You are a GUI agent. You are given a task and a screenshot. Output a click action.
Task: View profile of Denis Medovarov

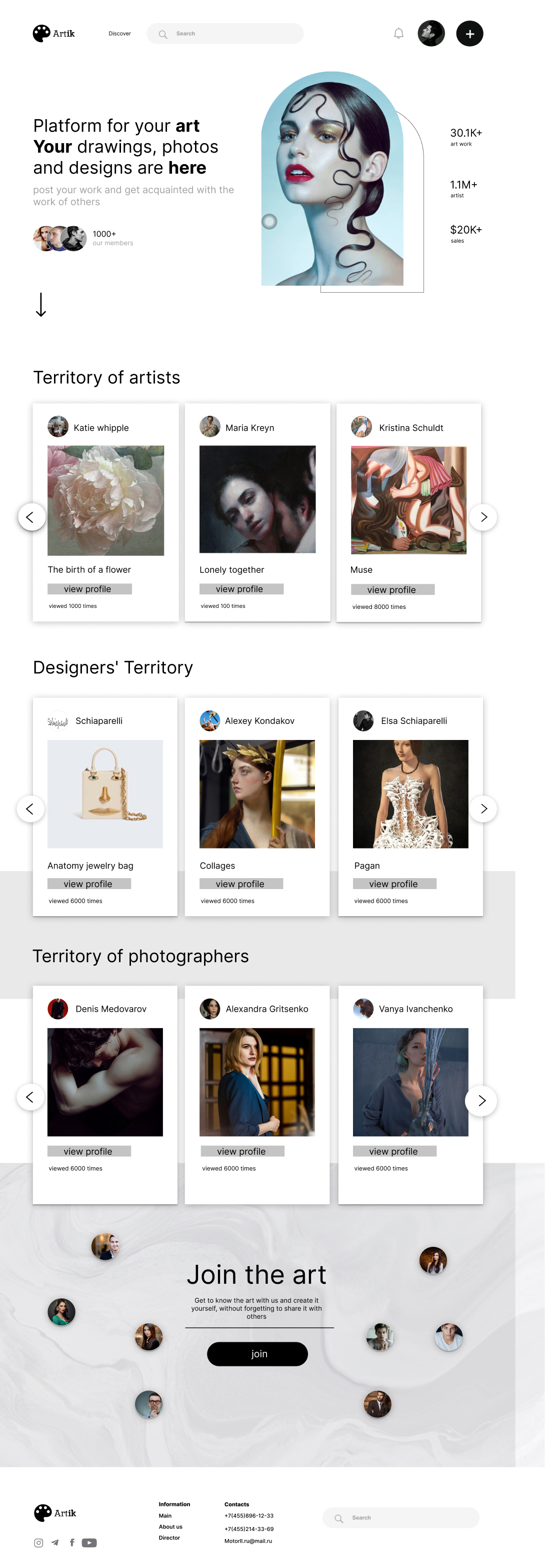point(89,1151)
